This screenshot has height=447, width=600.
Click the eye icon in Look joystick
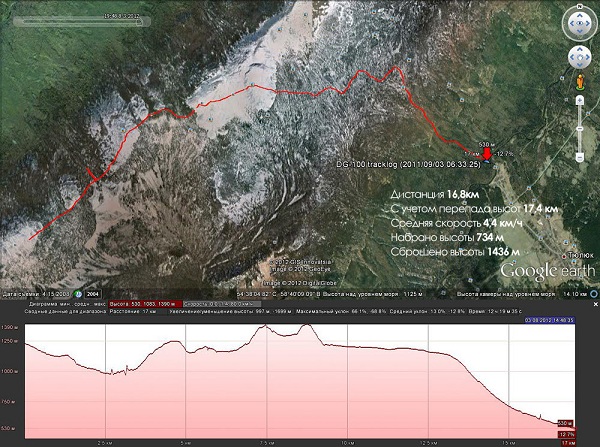coord(579,20)
